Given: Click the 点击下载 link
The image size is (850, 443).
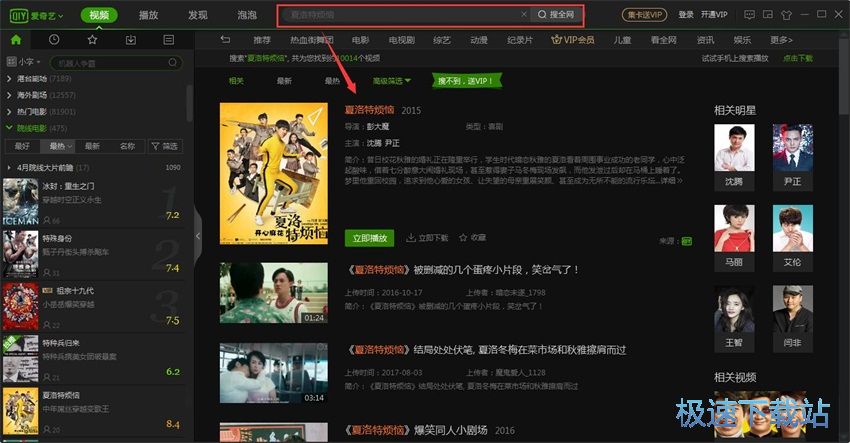Looking at the screenshot, I should coord(797,58).
